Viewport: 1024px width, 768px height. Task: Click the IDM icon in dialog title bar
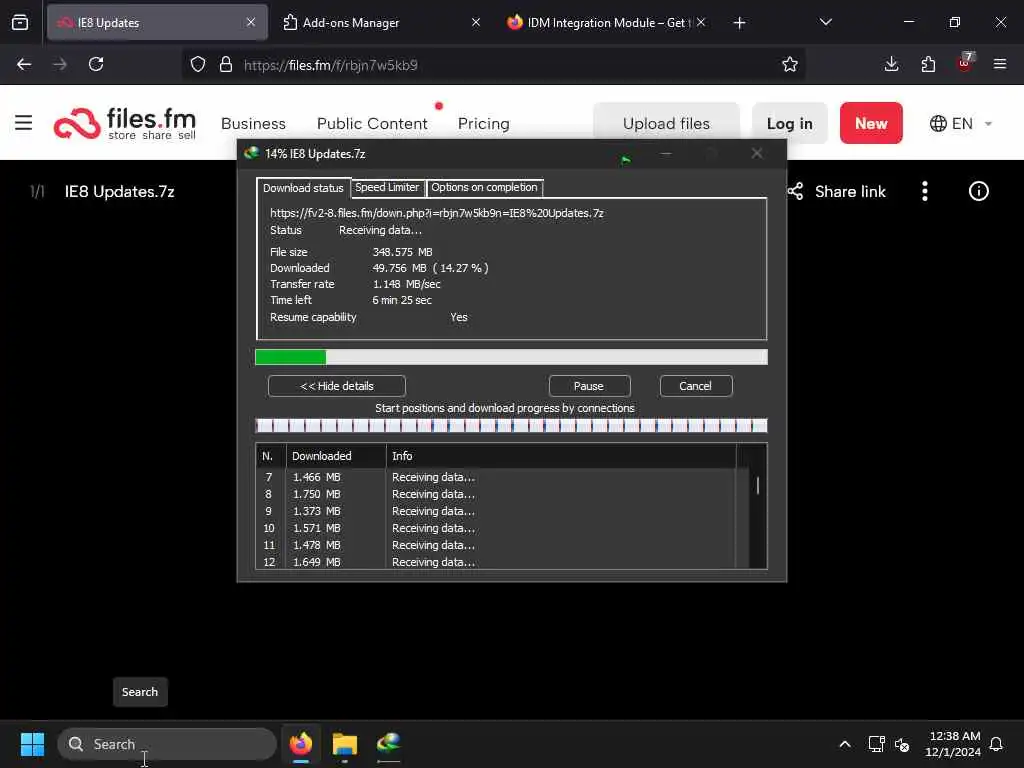251,153
